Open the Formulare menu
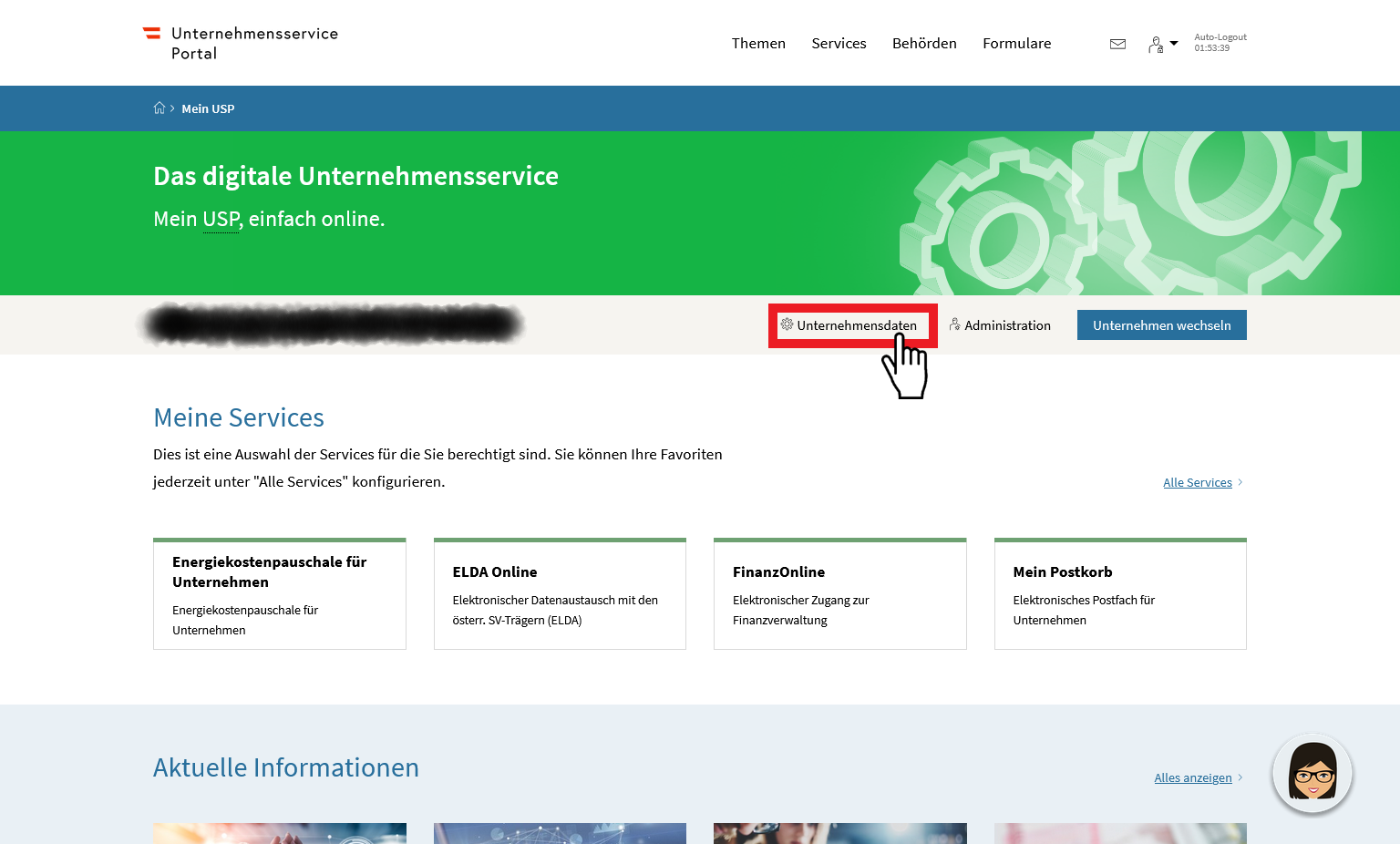 pos(1016,43)
